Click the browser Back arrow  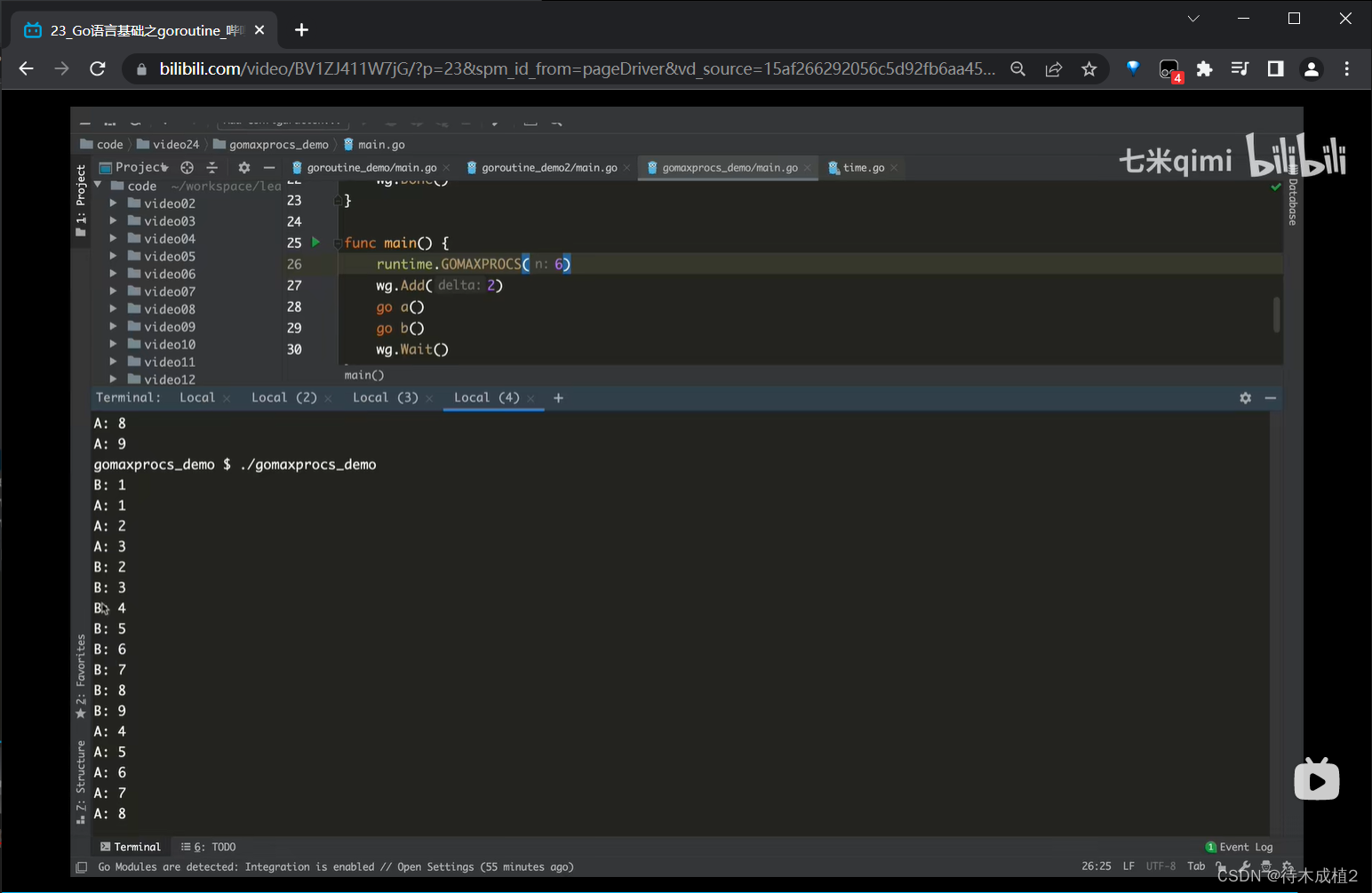tap(26, 68)
